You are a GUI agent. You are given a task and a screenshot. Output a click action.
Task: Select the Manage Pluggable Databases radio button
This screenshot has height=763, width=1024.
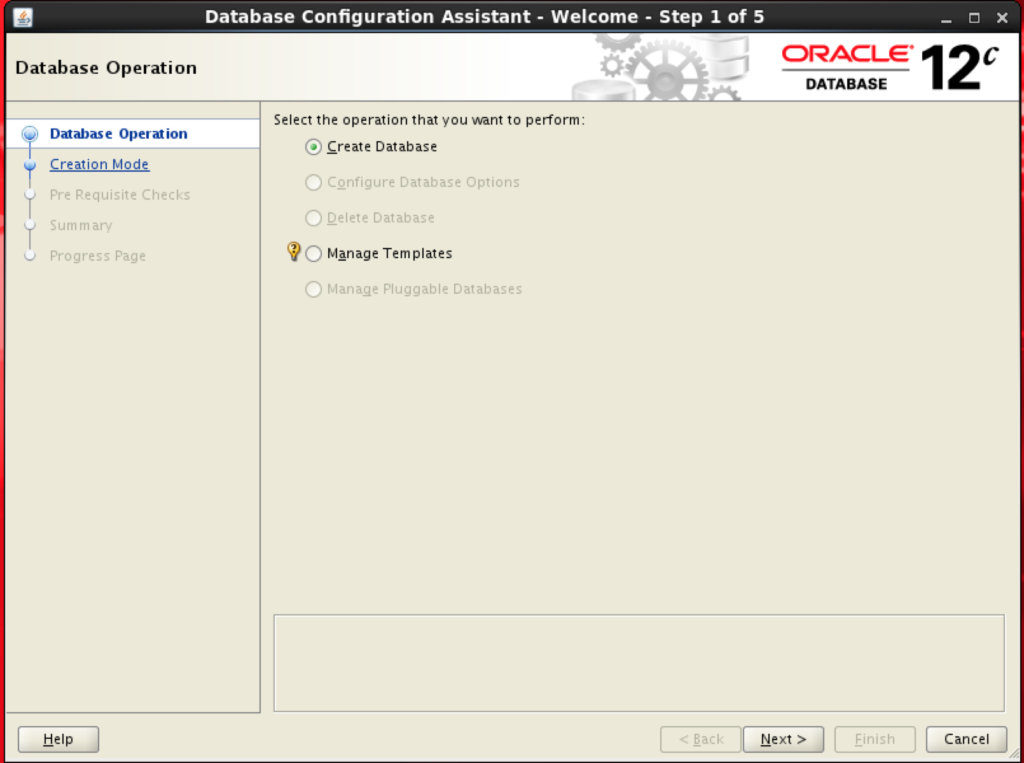coord(313,289)
